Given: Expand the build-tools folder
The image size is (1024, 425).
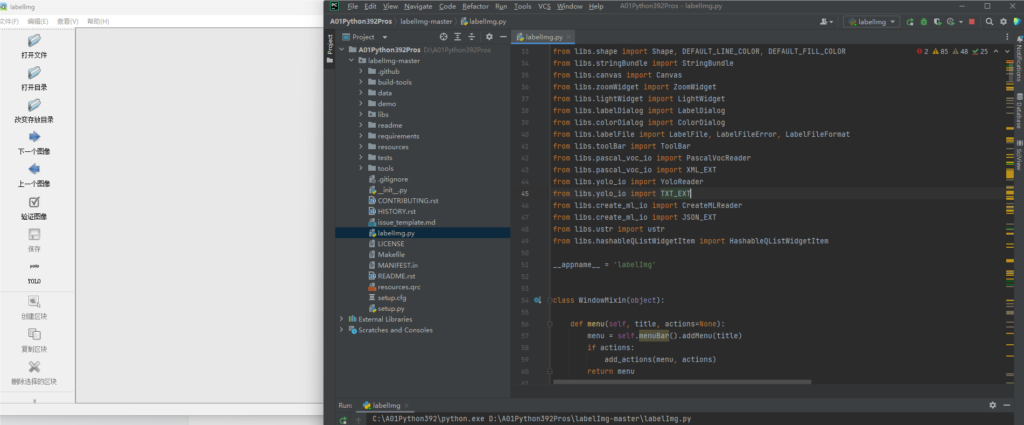Looking at the screenshot, I should pyautogui.click(x=360, y=82).
